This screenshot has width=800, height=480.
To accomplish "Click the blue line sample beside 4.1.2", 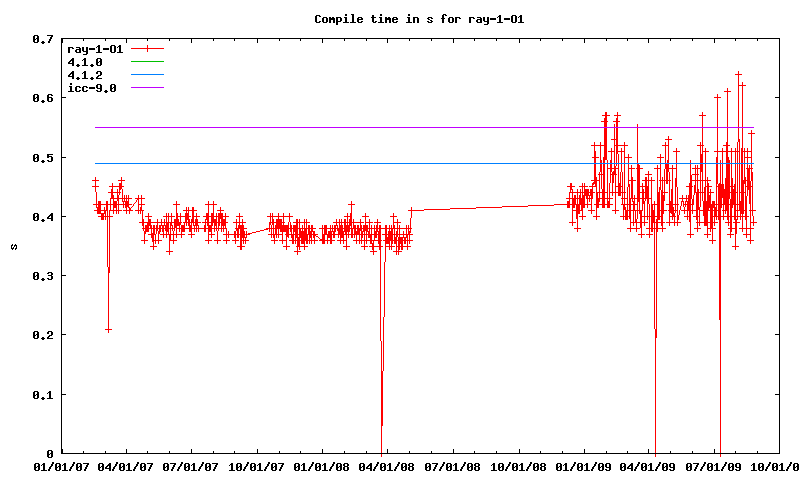I will tap(146, 75).
